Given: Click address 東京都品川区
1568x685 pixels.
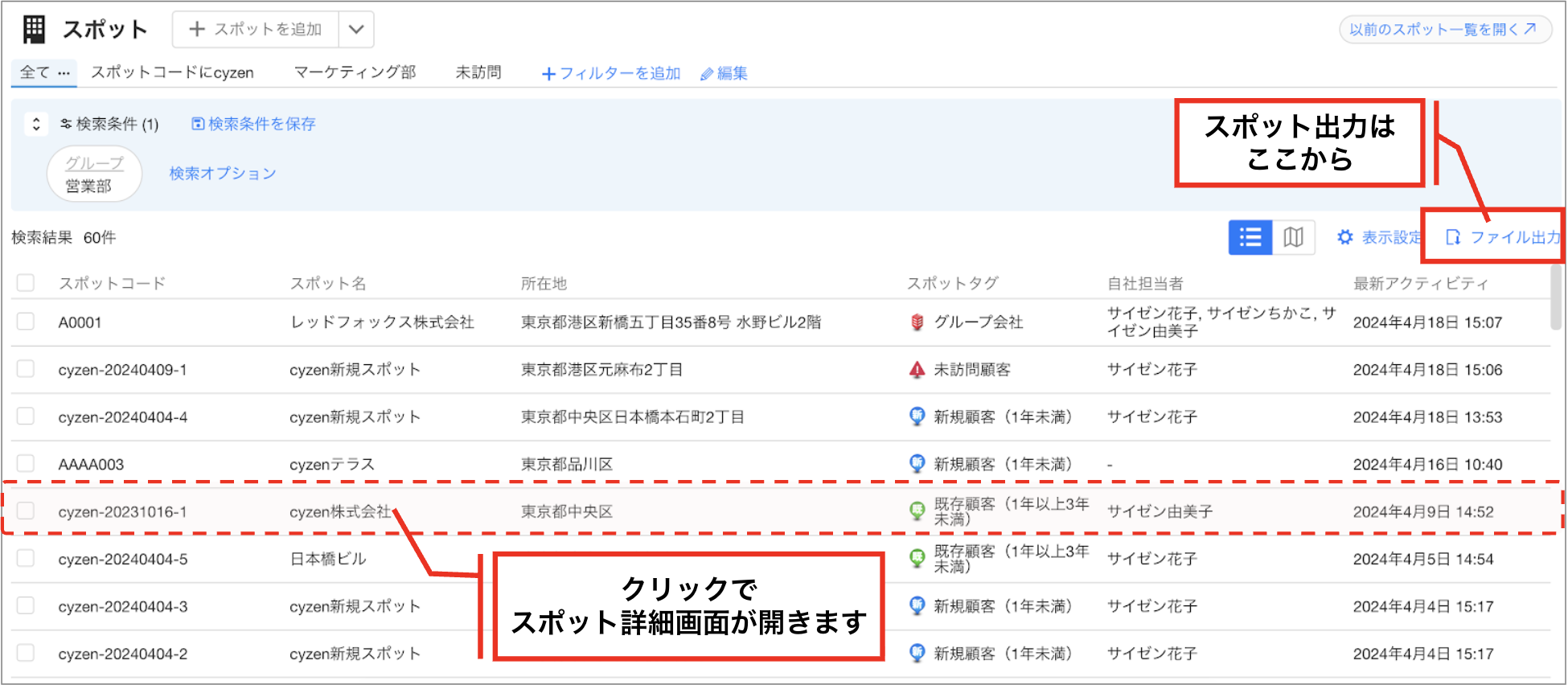Looking at the screenshot, I should [567, 464].
